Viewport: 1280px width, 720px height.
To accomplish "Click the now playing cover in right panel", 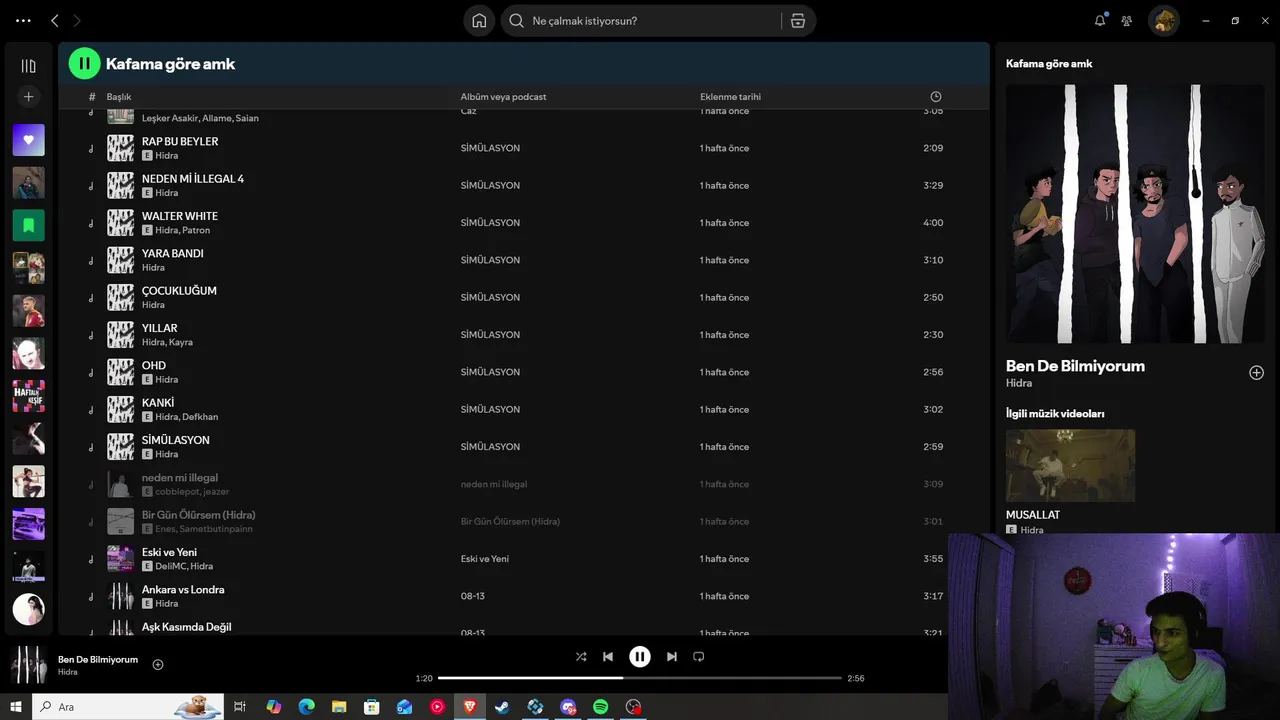I will pos(1135,214).
